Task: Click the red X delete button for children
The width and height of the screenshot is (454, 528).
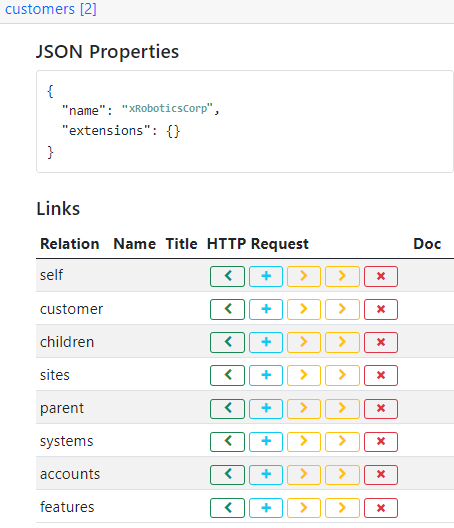Action: tap(381, 342)
